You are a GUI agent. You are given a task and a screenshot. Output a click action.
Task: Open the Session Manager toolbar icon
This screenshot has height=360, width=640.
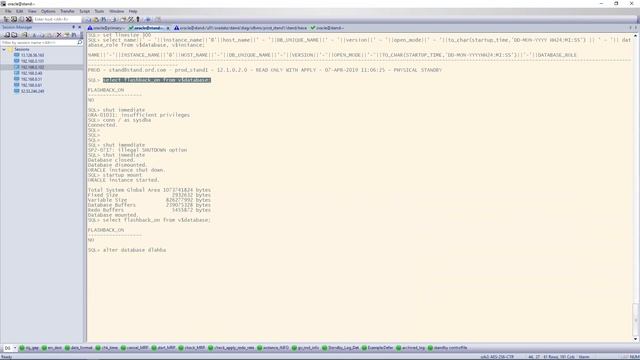coord(6,19)
